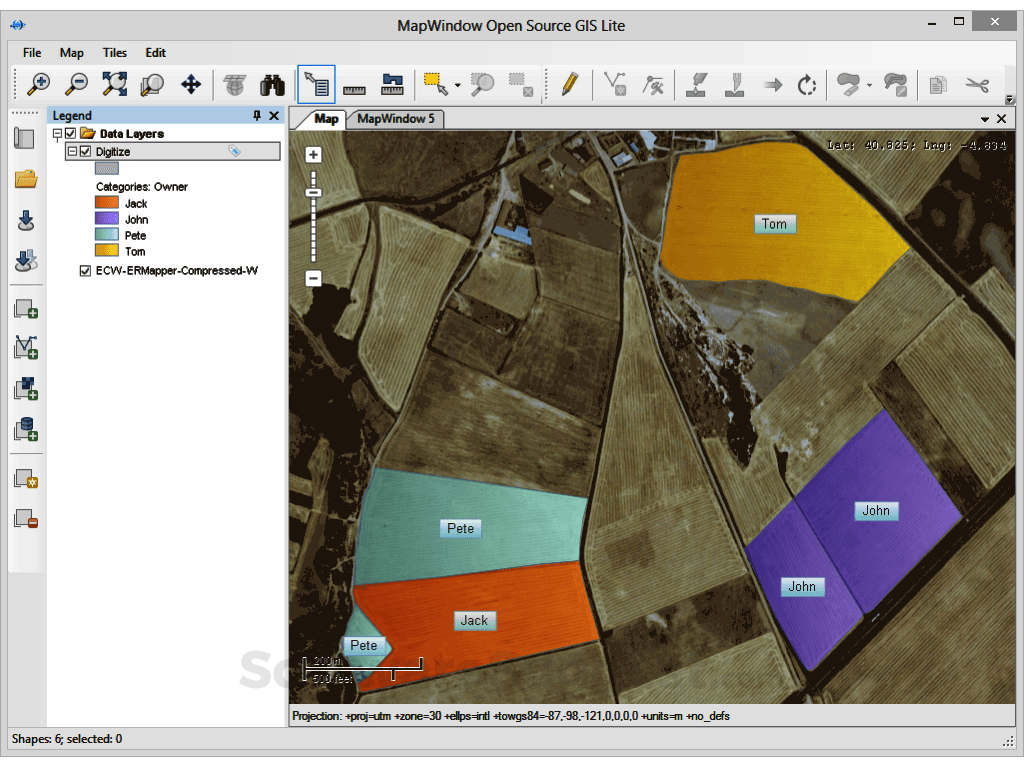Pin the Legend panel
The height and width of the screenshot is (768, 1024).
click(258, 115)
